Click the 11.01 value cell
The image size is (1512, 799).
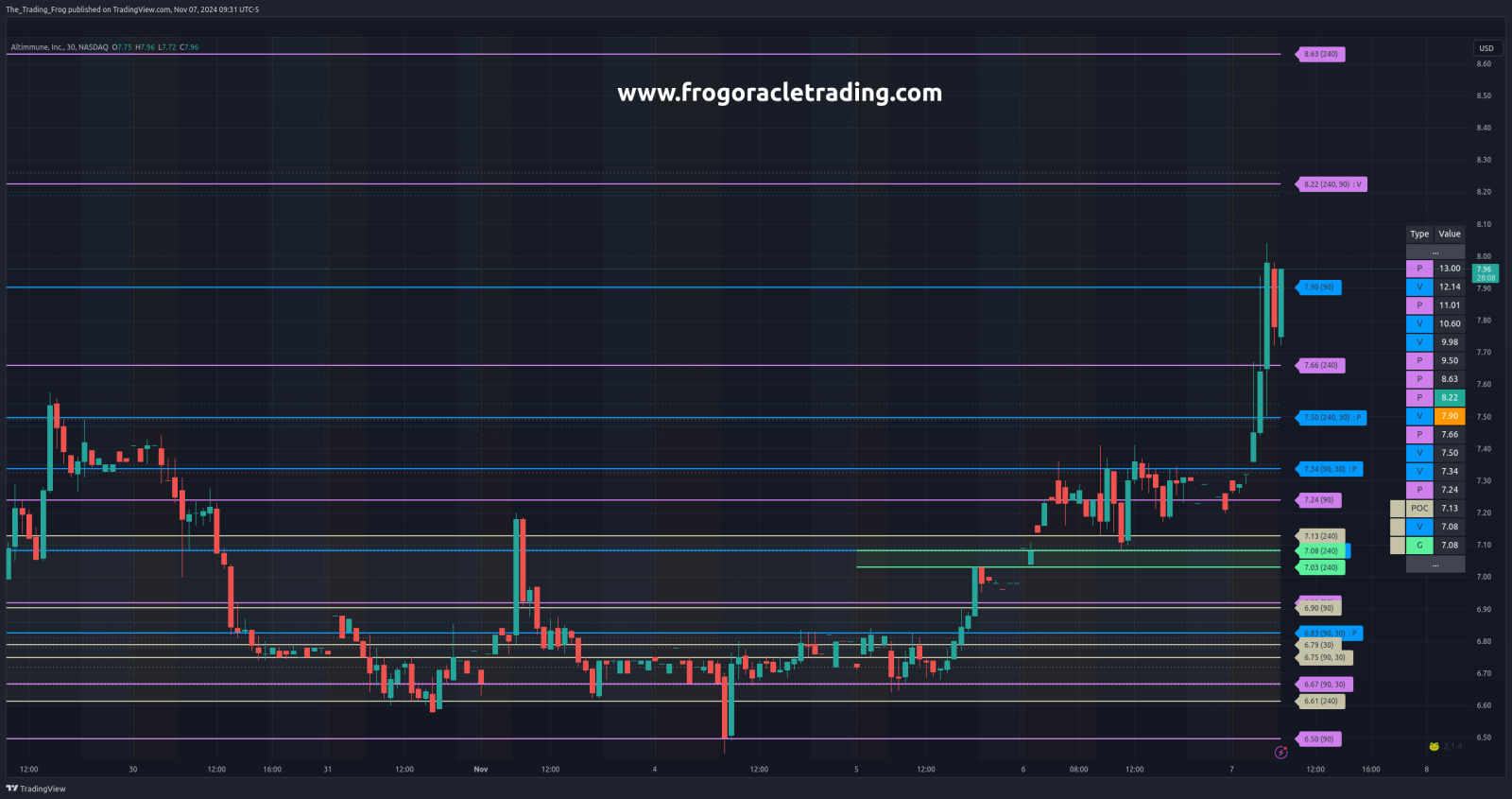click(x=1450, y=305)
